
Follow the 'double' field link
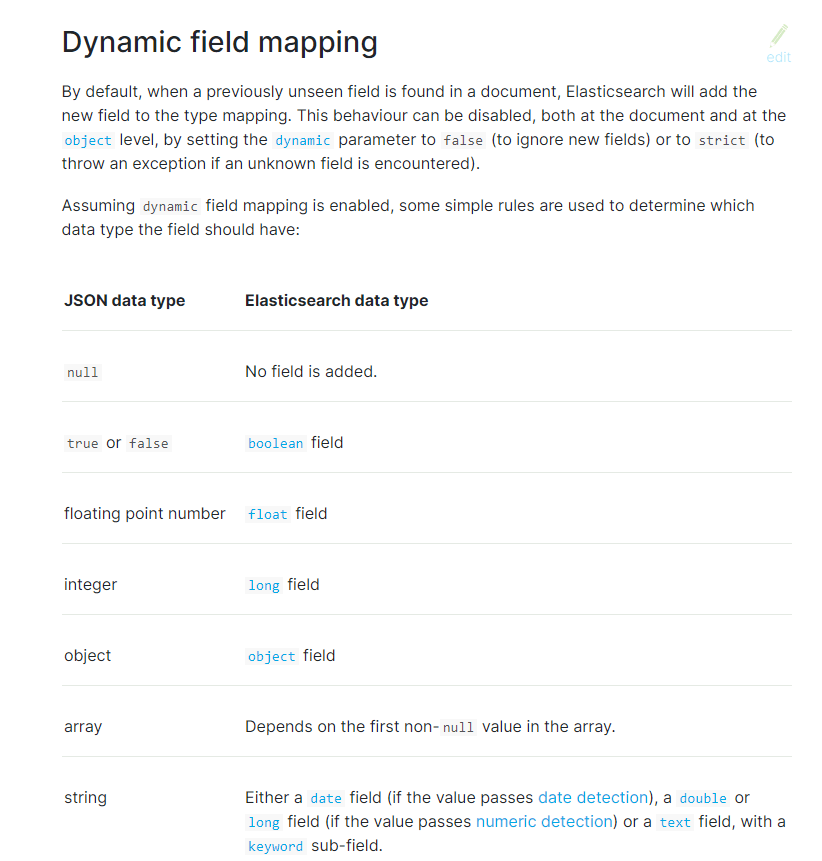703,798
